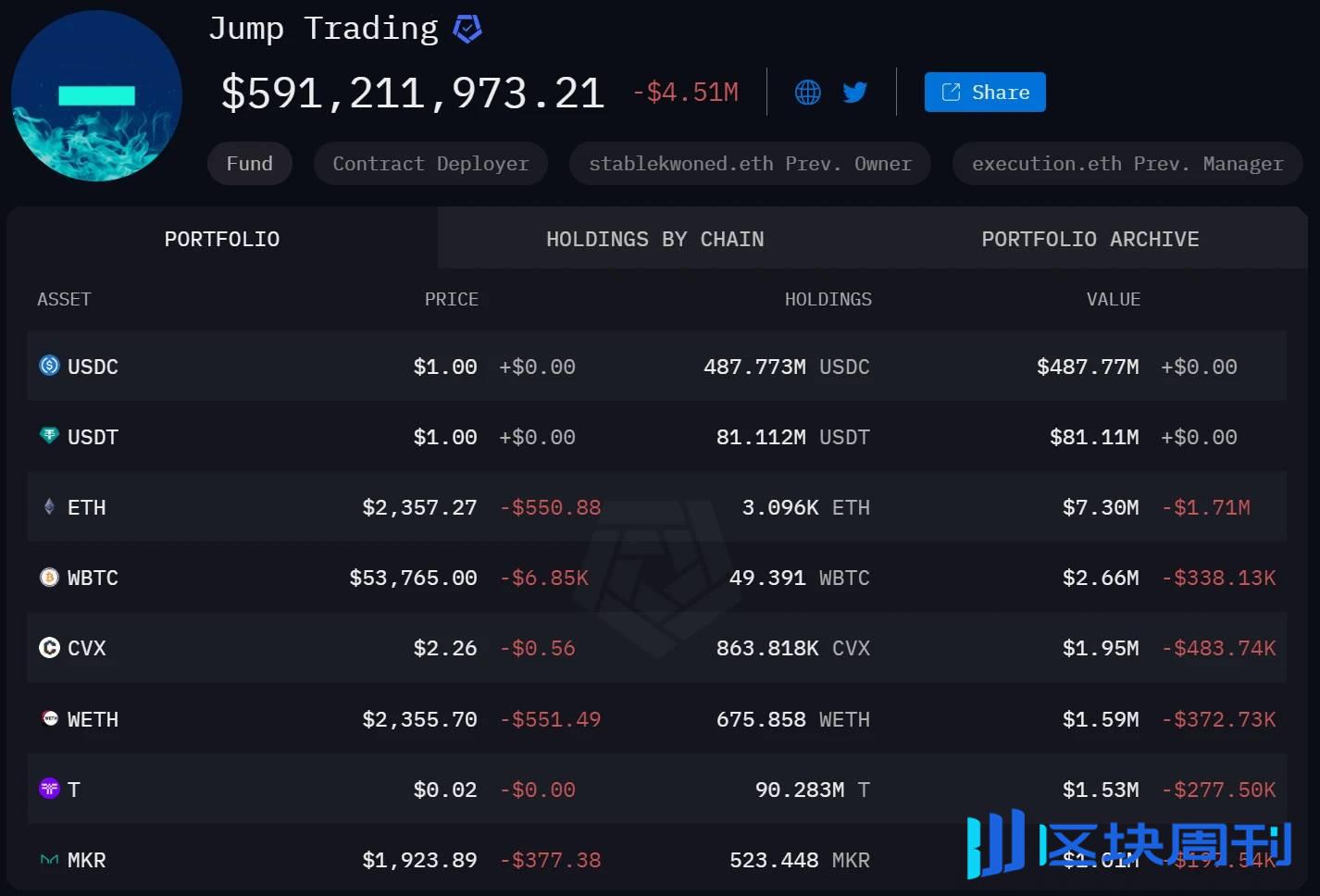This screenshot has width=1320, height=896.
Task: Open the ETH asset name
Action: 87,507
